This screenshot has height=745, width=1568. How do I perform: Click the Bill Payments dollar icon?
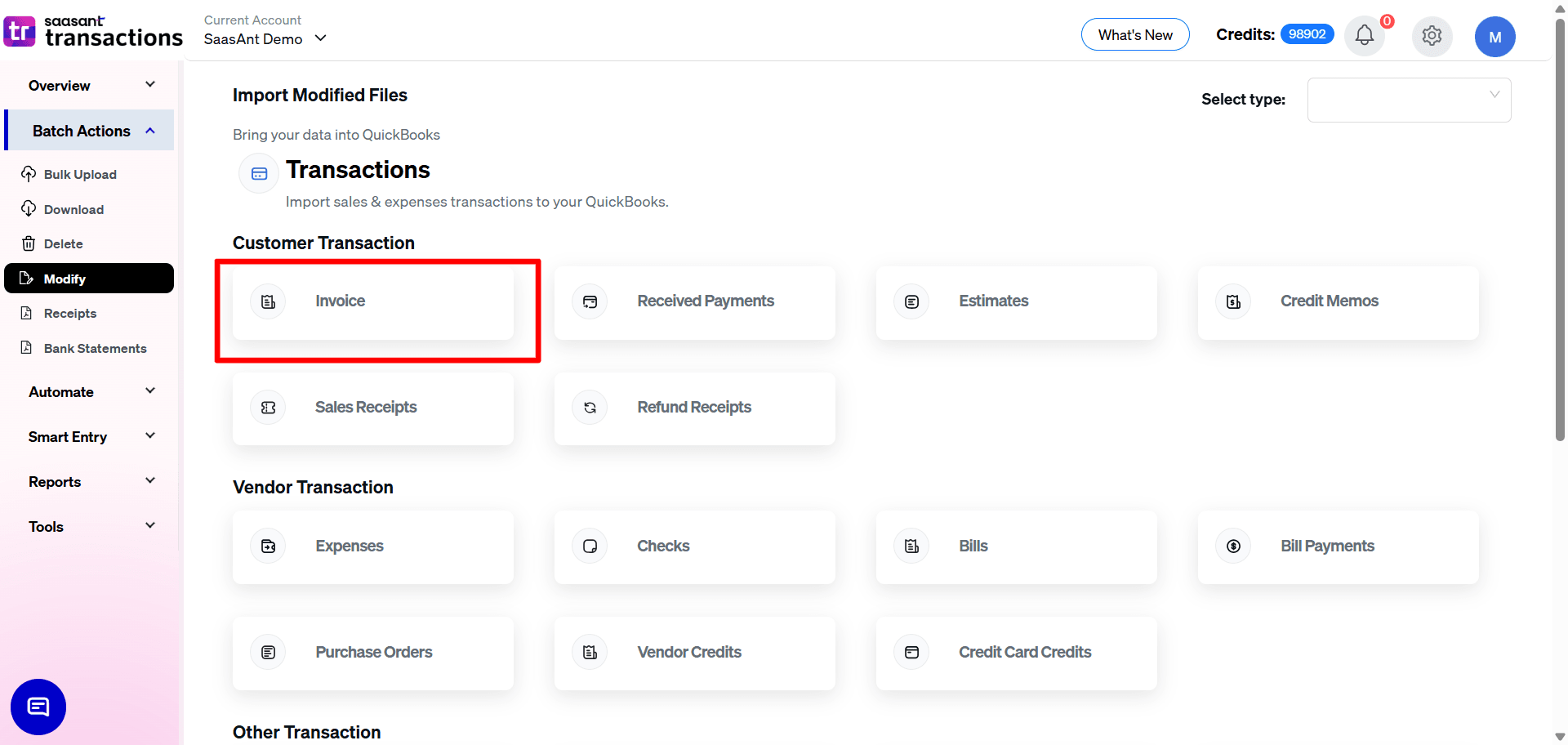[1233, 546]
